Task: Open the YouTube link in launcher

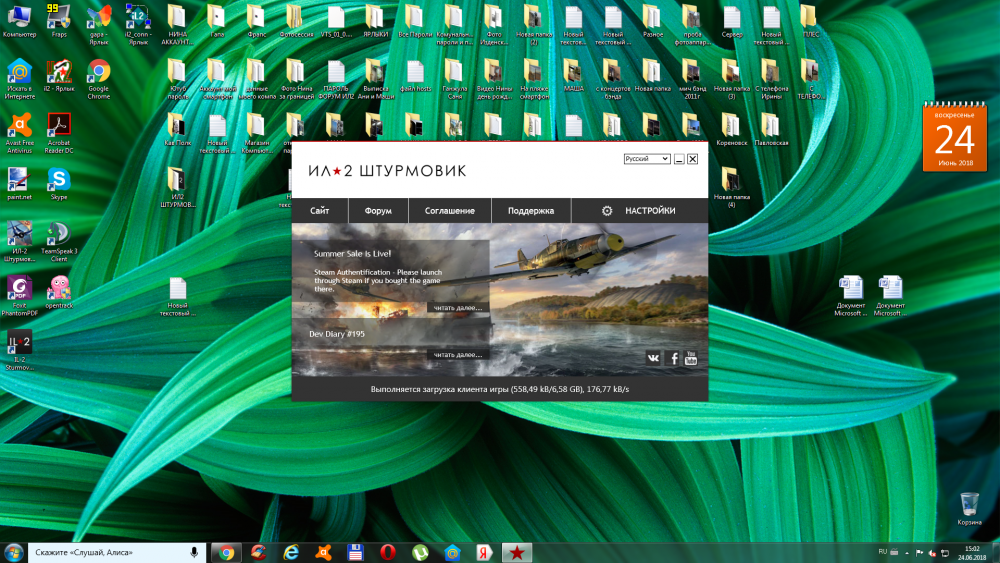Action: point(691,358)
